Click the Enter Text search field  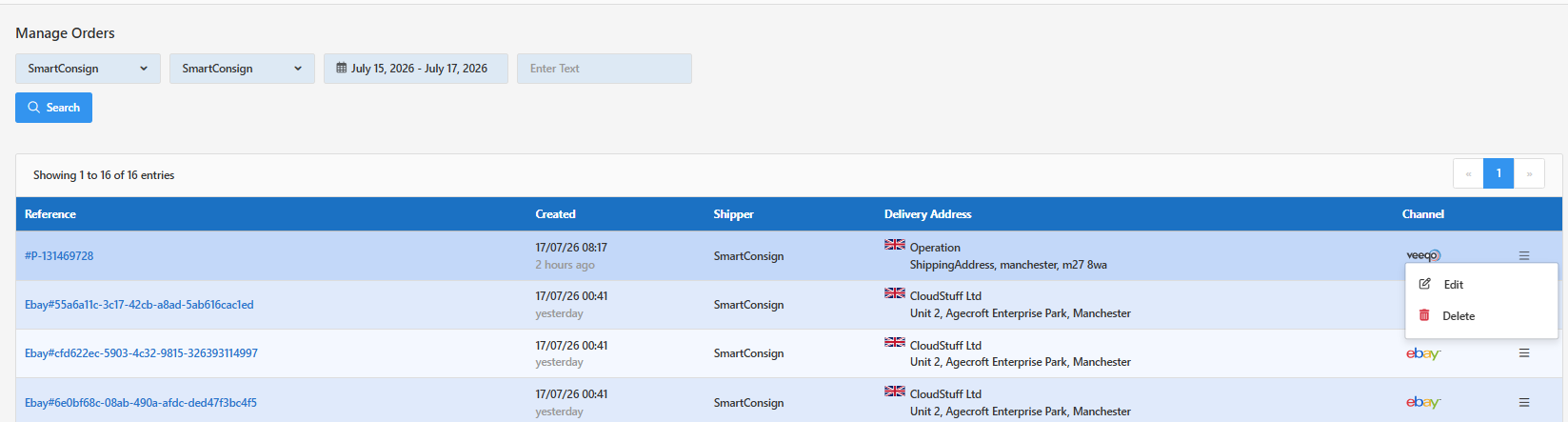coord(605,69)
